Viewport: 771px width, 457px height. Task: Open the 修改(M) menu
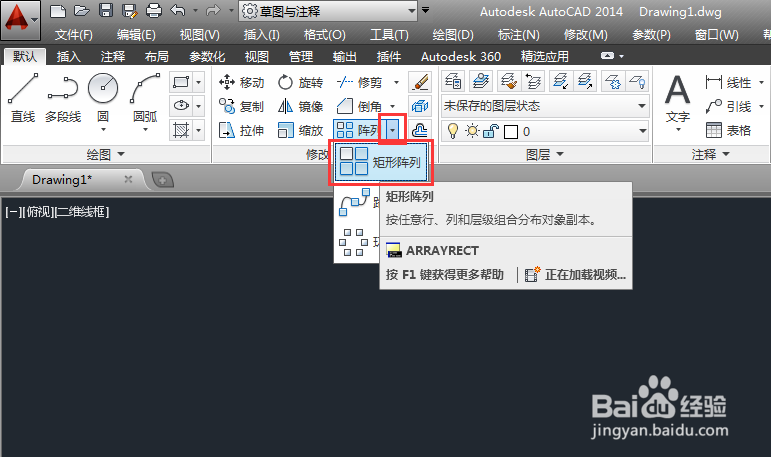(586, 35)
